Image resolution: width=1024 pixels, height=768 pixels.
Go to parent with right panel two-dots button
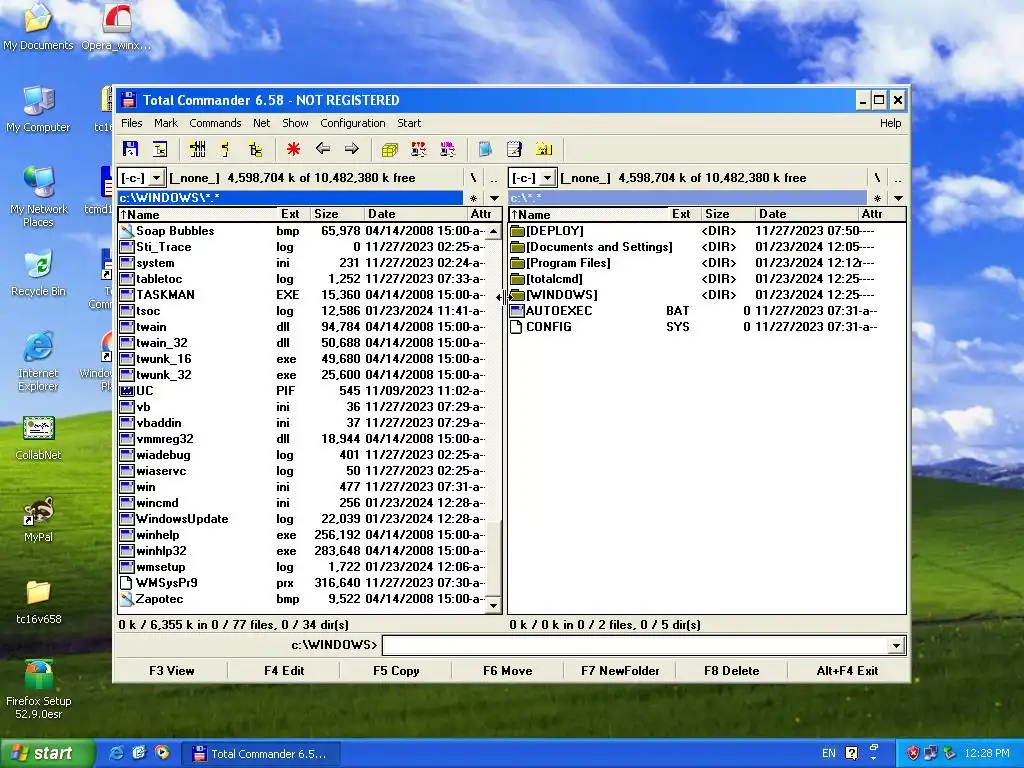click(898, 178)
